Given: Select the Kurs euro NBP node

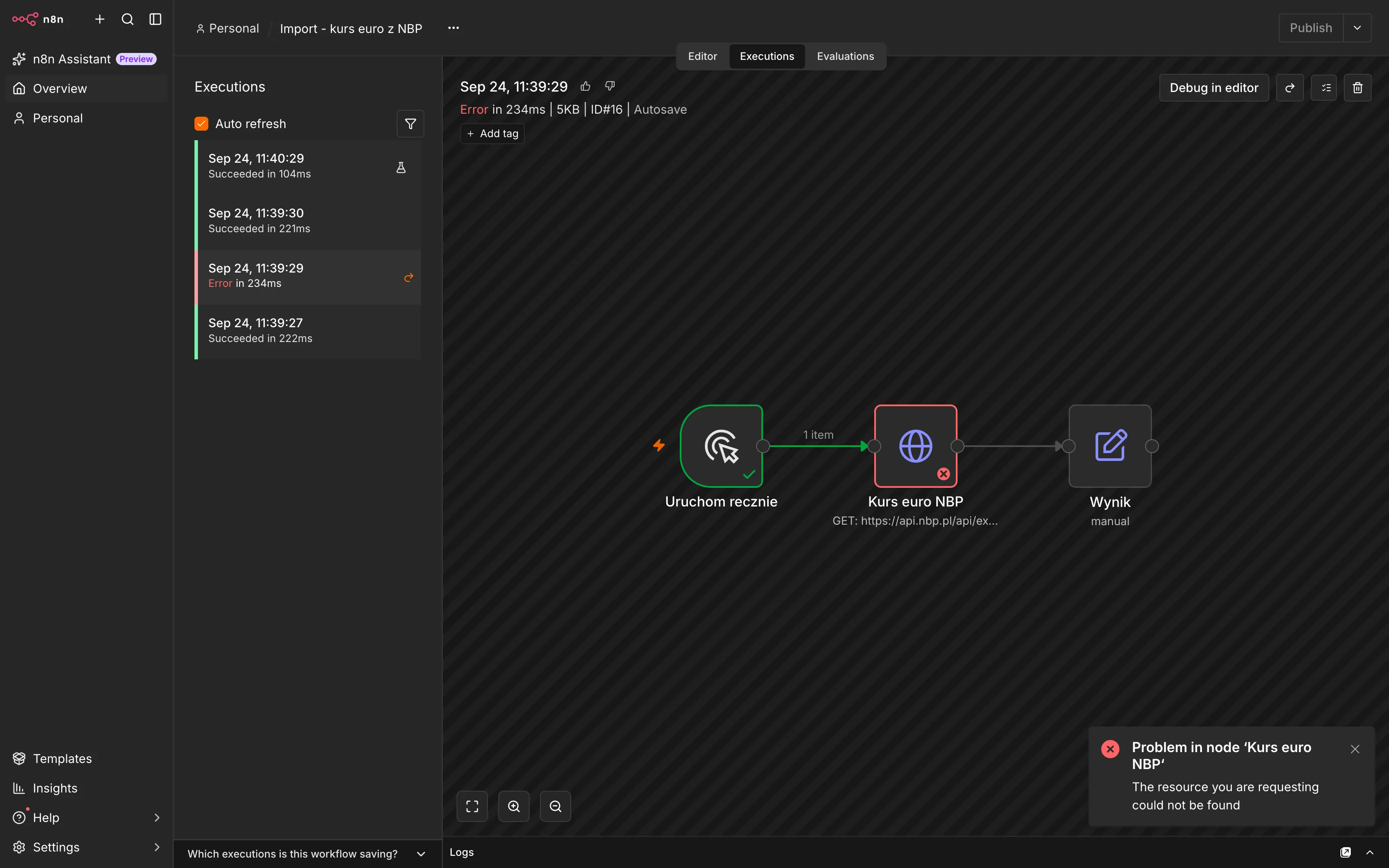Looking at the screenshot, I should 915,446.
